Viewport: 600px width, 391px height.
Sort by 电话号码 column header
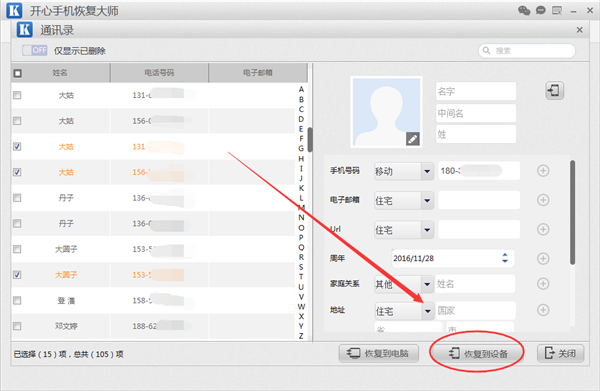(159, 73)
